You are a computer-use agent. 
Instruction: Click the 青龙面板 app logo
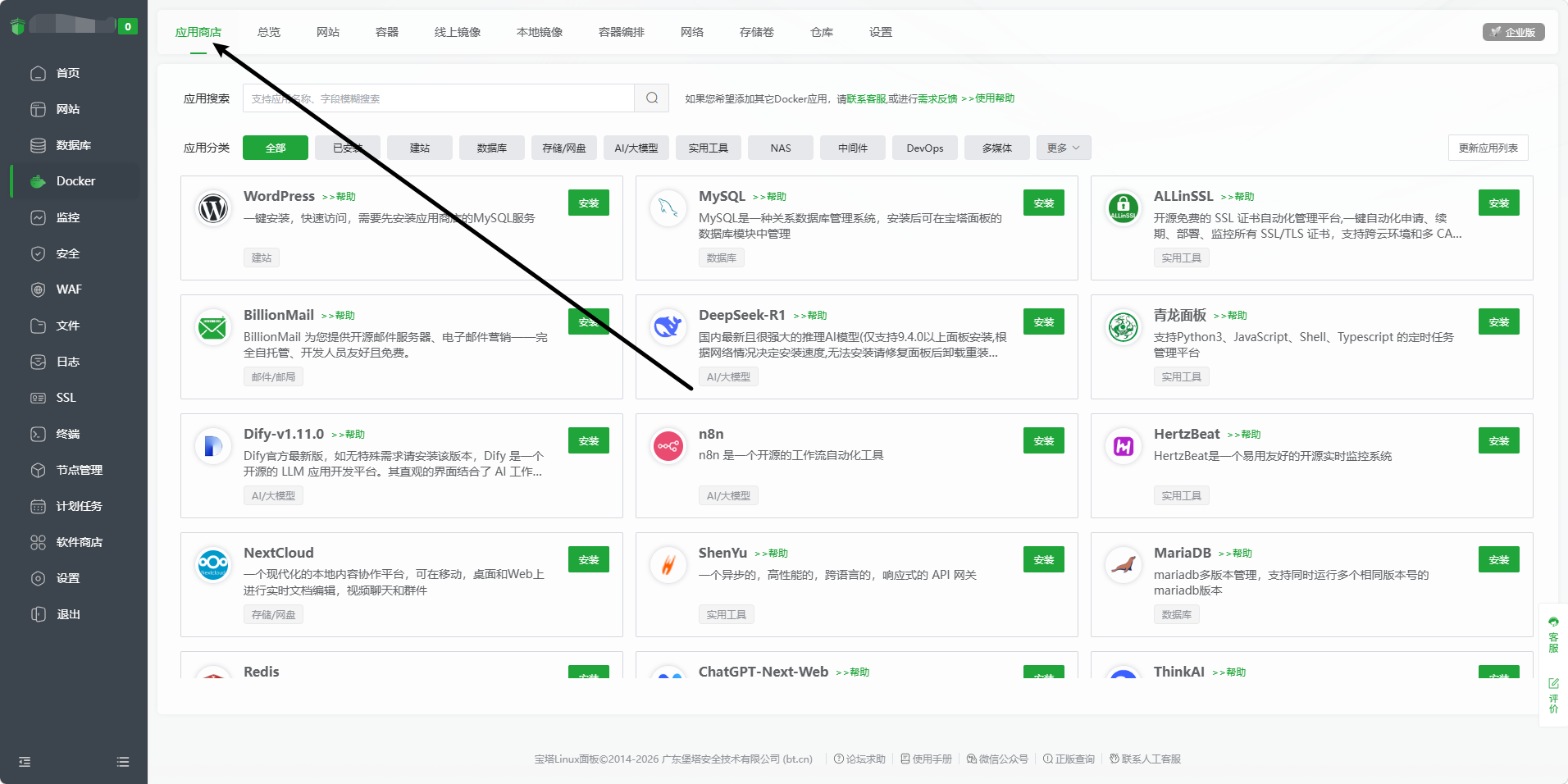click(x=1124, y=327)
